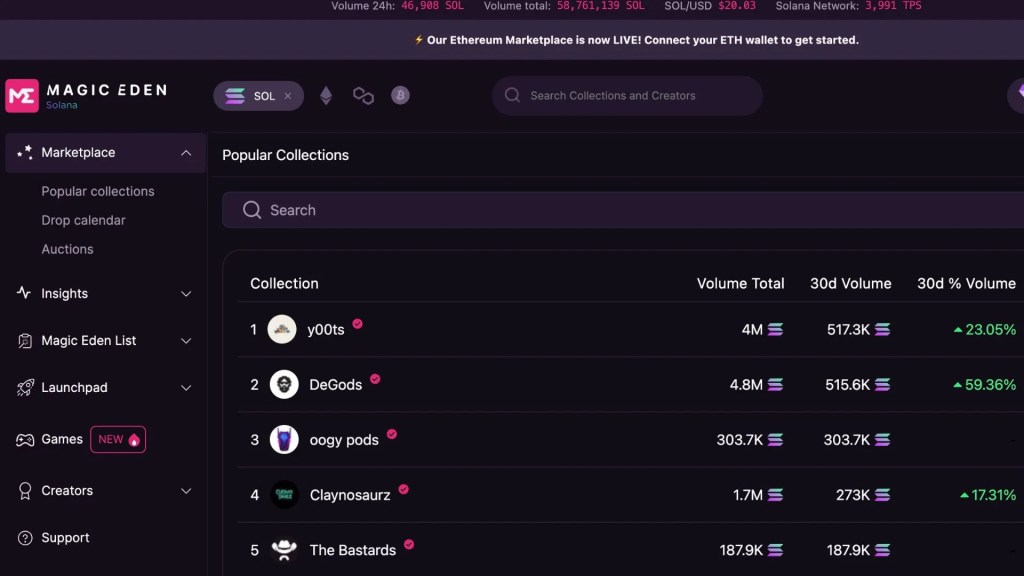Click the Support help icon
The image size is (1024, 576).
[25, 538]
